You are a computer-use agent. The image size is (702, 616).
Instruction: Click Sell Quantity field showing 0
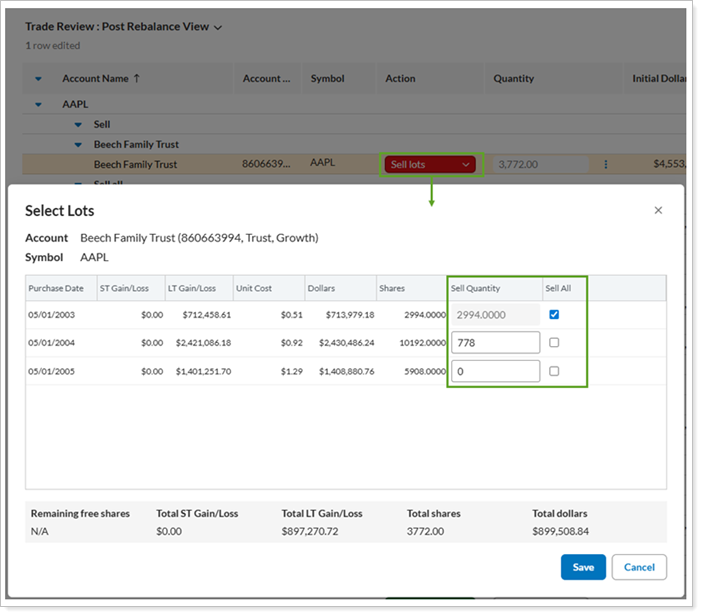click(495, 371)
